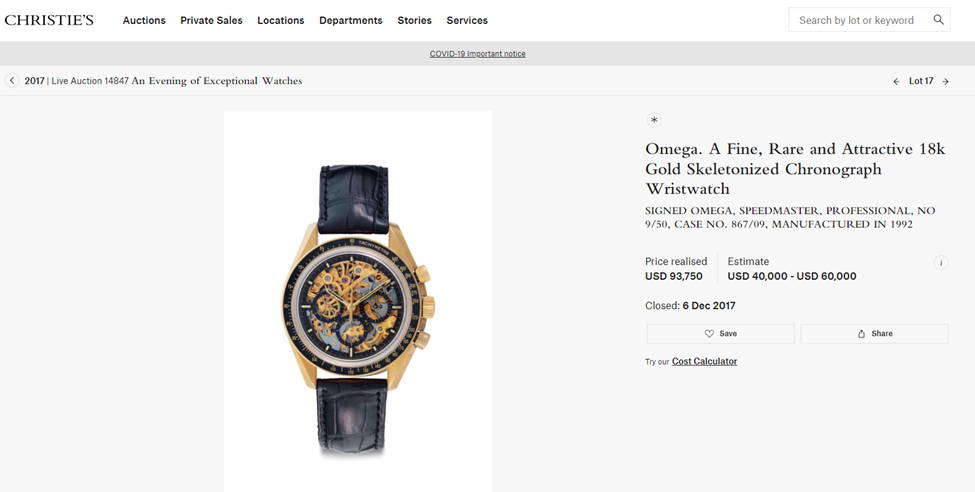Share this watch lot
This screenshot has width=975, height=492.
(x=874, y=334)
